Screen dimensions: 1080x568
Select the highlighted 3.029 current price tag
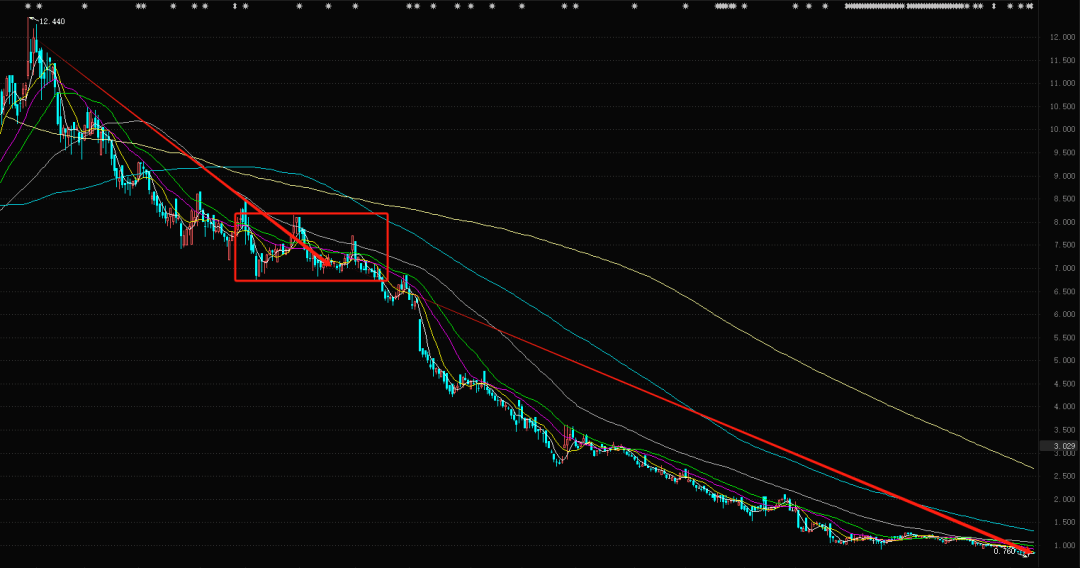pyautogui.click(x=1061, y=446)
